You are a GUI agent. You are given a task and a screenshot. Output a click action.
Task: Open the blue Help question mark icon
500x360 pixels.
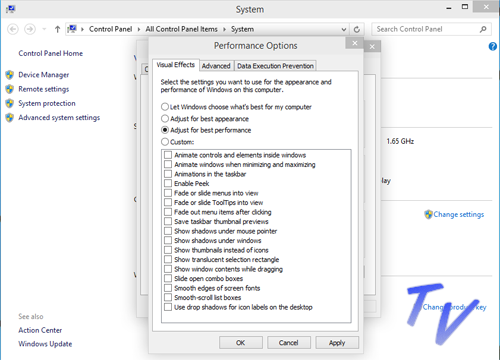pyautogui.click(x=492, y=46)
